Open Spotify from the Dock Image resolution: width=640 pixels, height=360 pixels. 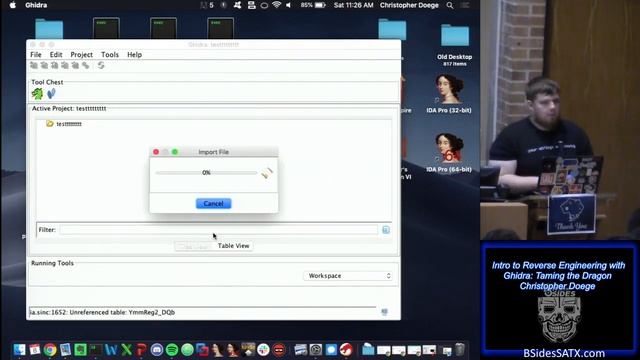tap(172, 350)
